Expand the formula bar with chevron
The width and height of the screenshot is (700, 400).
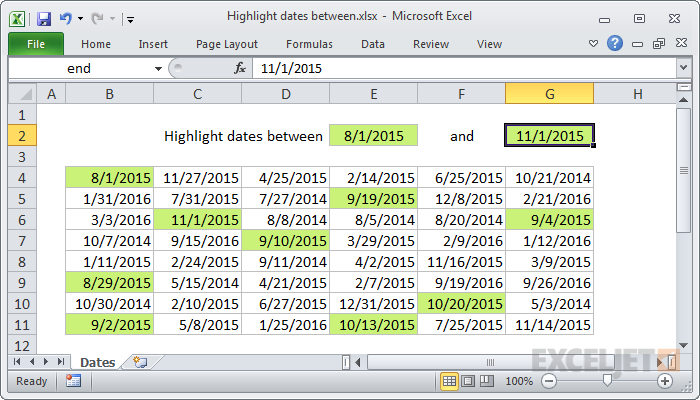point(683,68)
